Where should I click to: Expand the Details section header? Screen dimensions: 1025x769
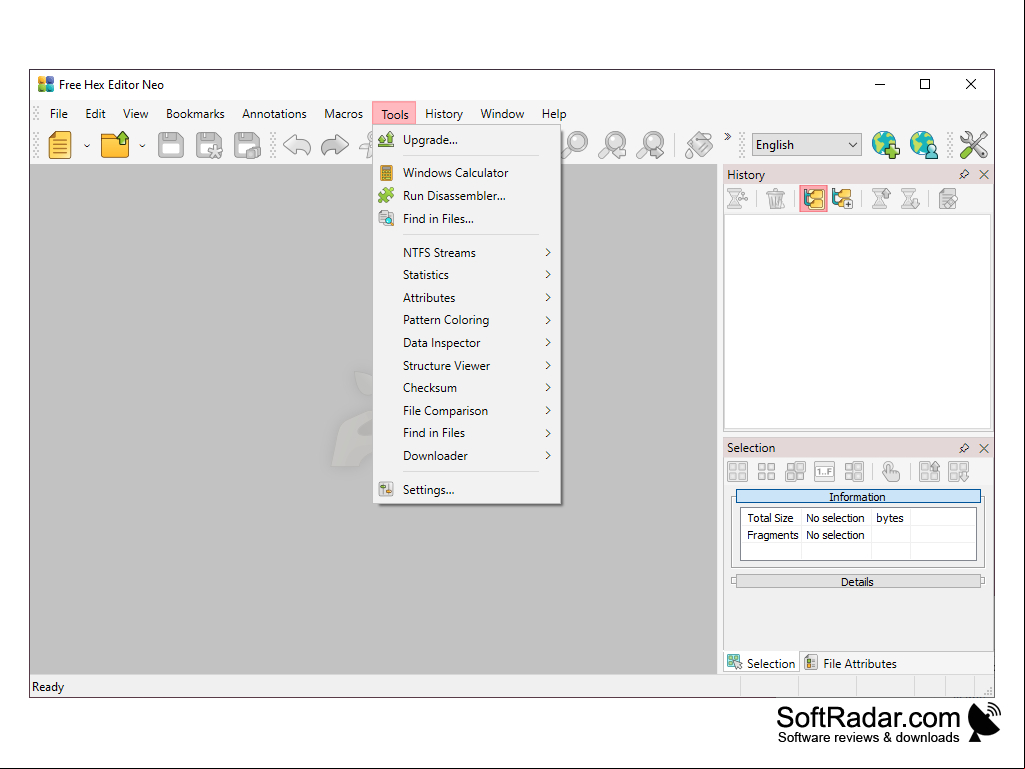[858, 582]
